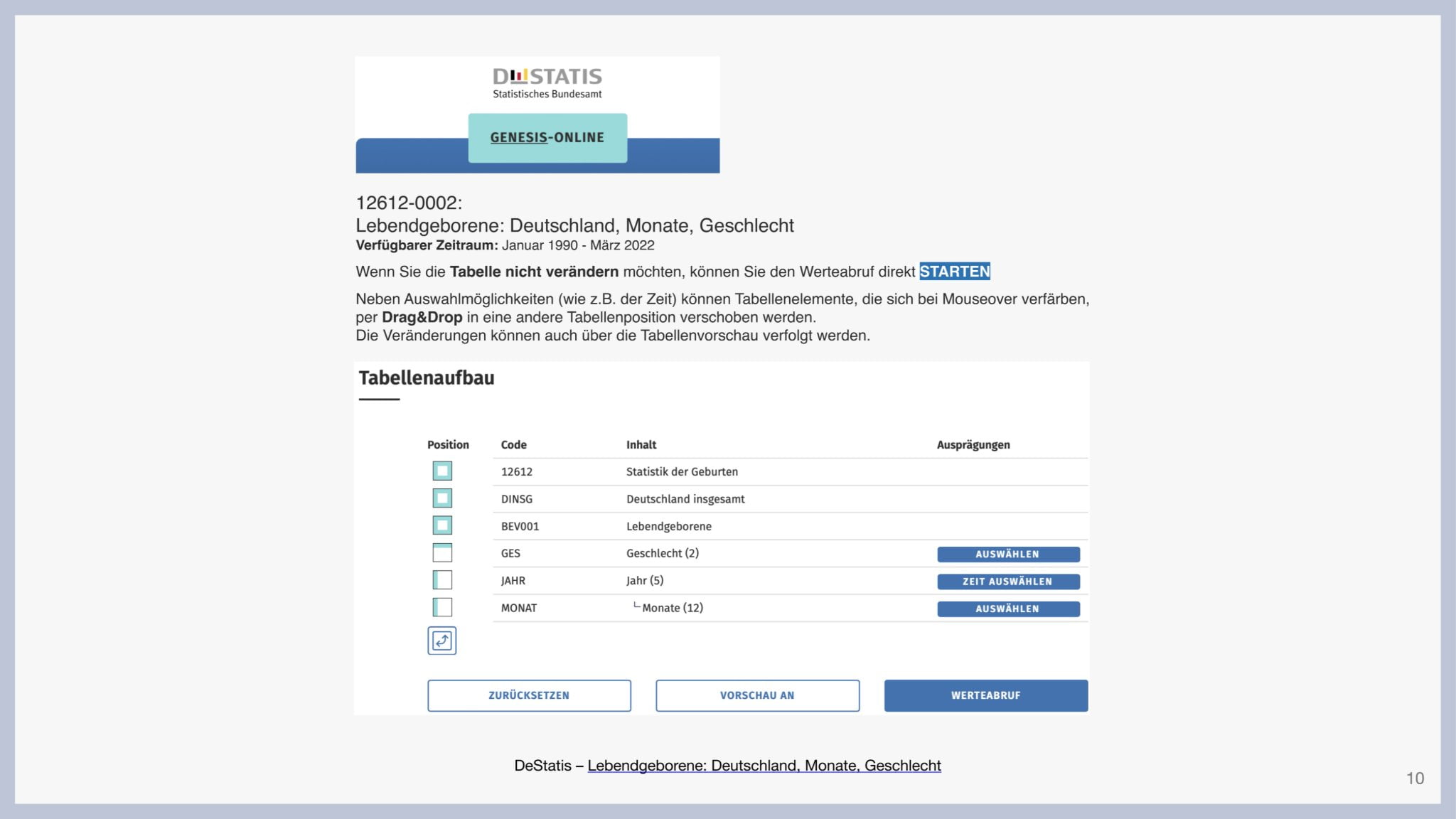
Task: Click position icon for BEV001 row
Action: [442, 525]
